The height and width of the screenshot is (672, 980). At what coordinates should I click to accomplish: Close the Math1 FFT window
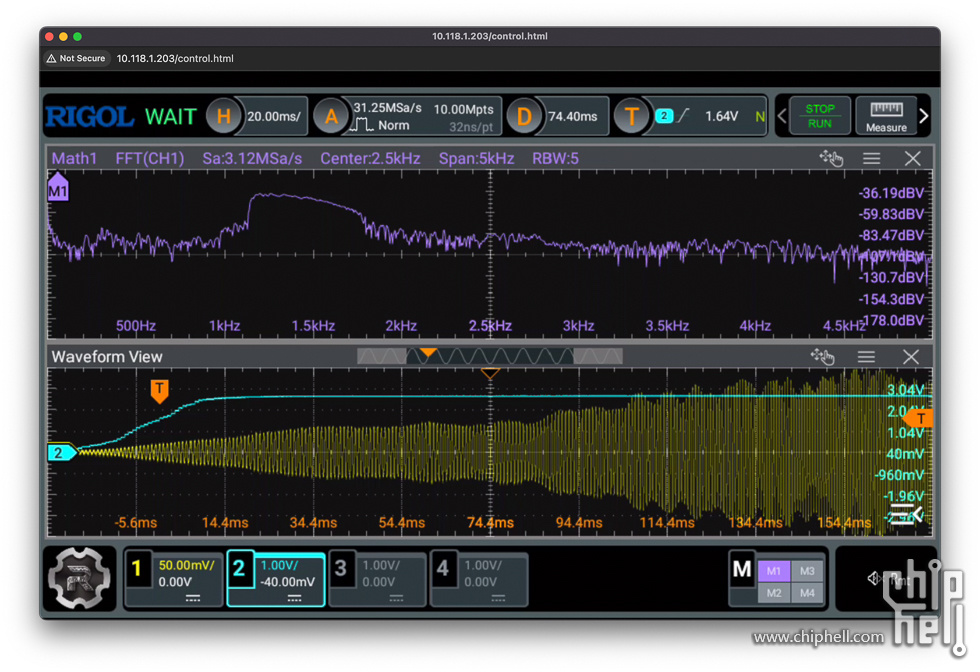[912, 158]
